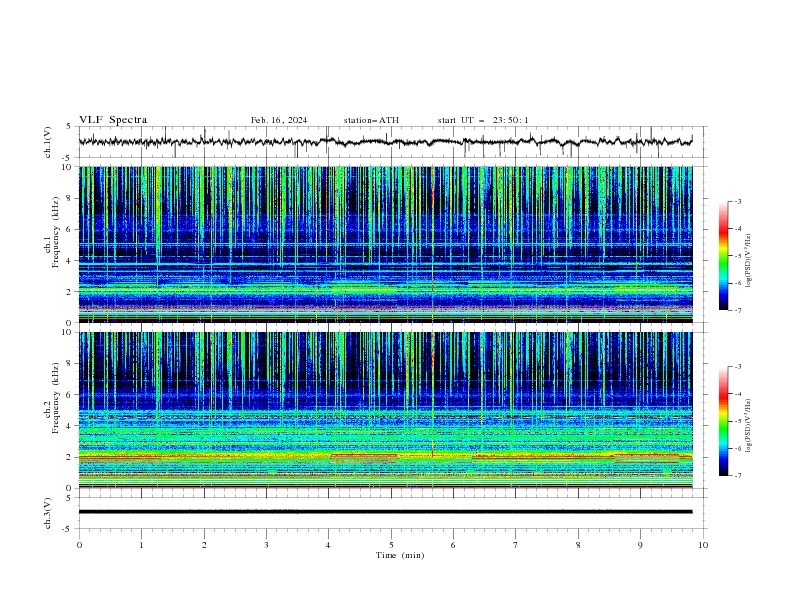Click the "ch.3(V)" axis label
Viewport: 792px width, 612px height.
[48, 513]
